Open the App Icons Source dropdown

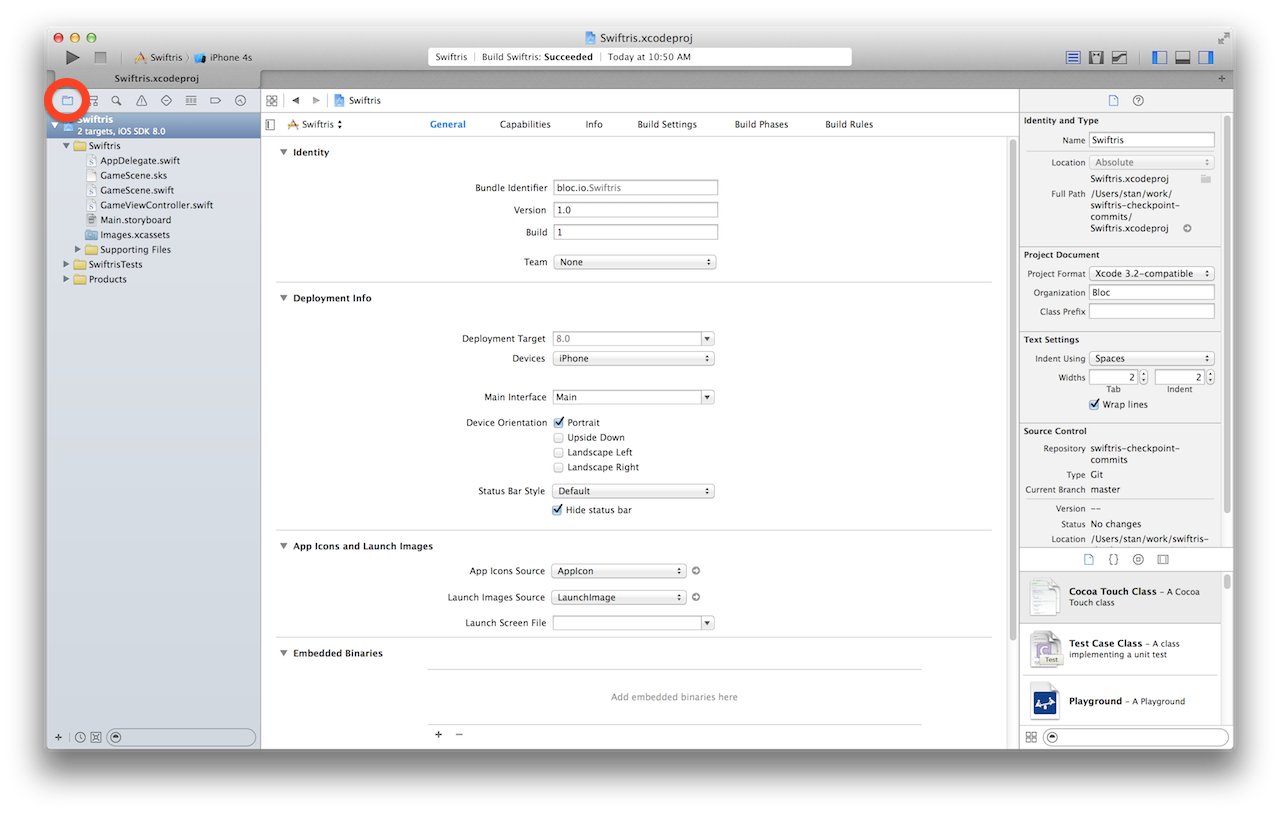(619, 571)
